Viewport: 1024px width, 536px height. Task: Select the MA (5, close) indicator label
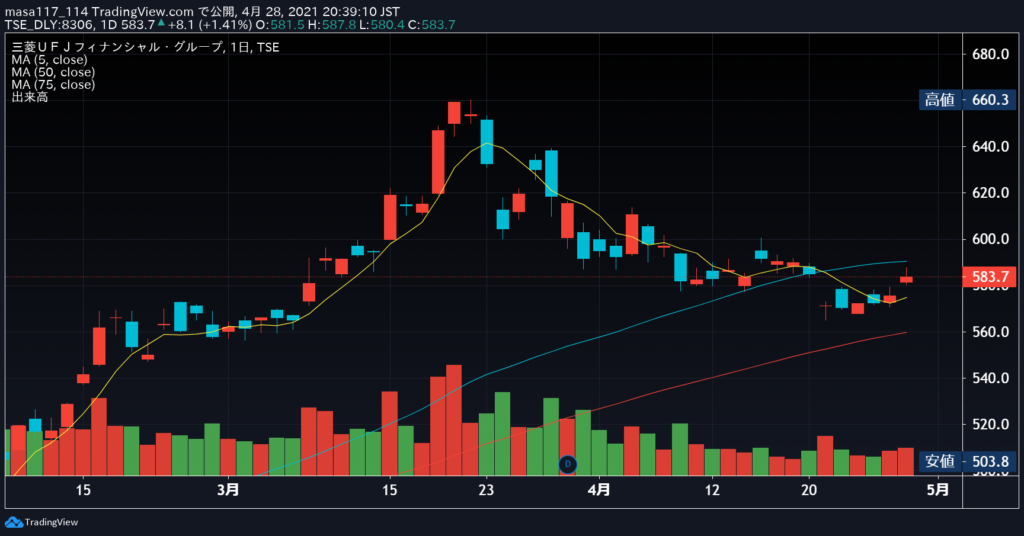tap(50, 59)
